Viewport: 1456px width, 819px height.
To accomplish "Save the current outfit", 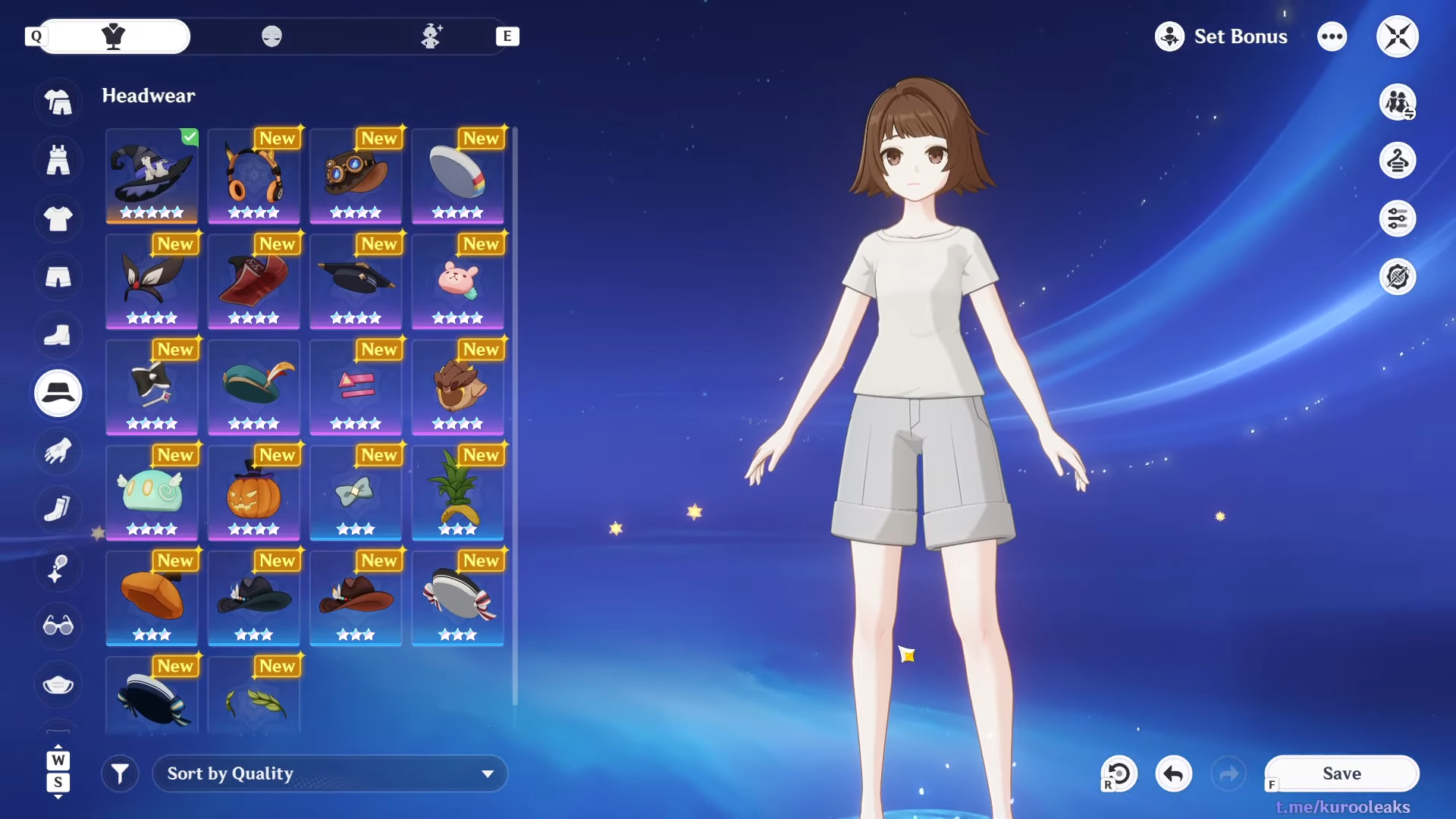I will click(x=1341, y=773).
